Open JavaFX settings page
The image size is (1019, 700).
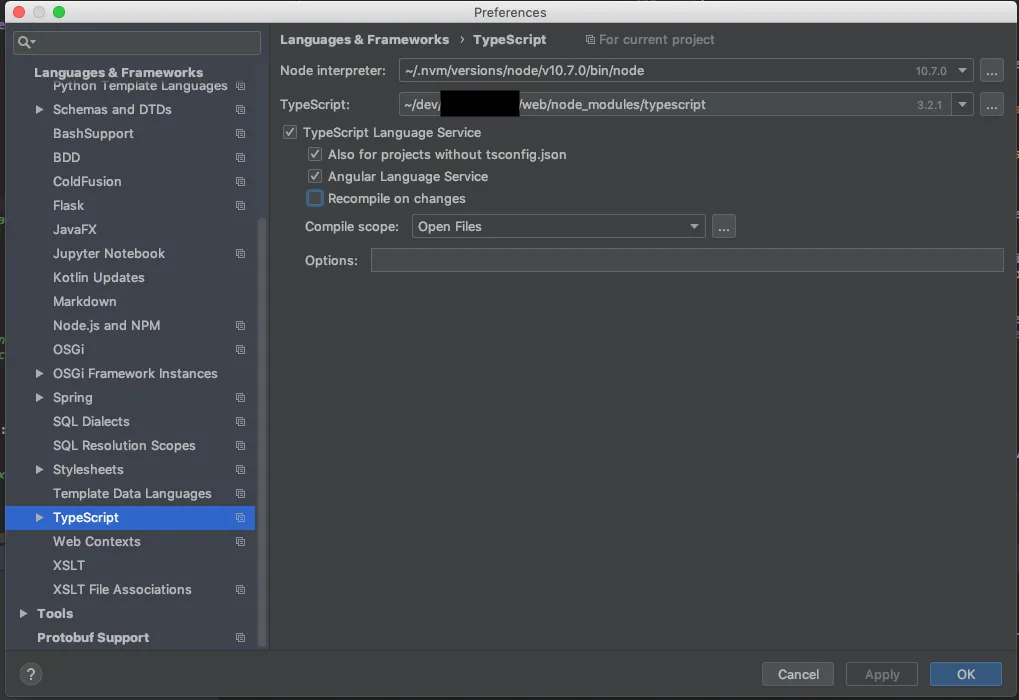click(75, 229)
